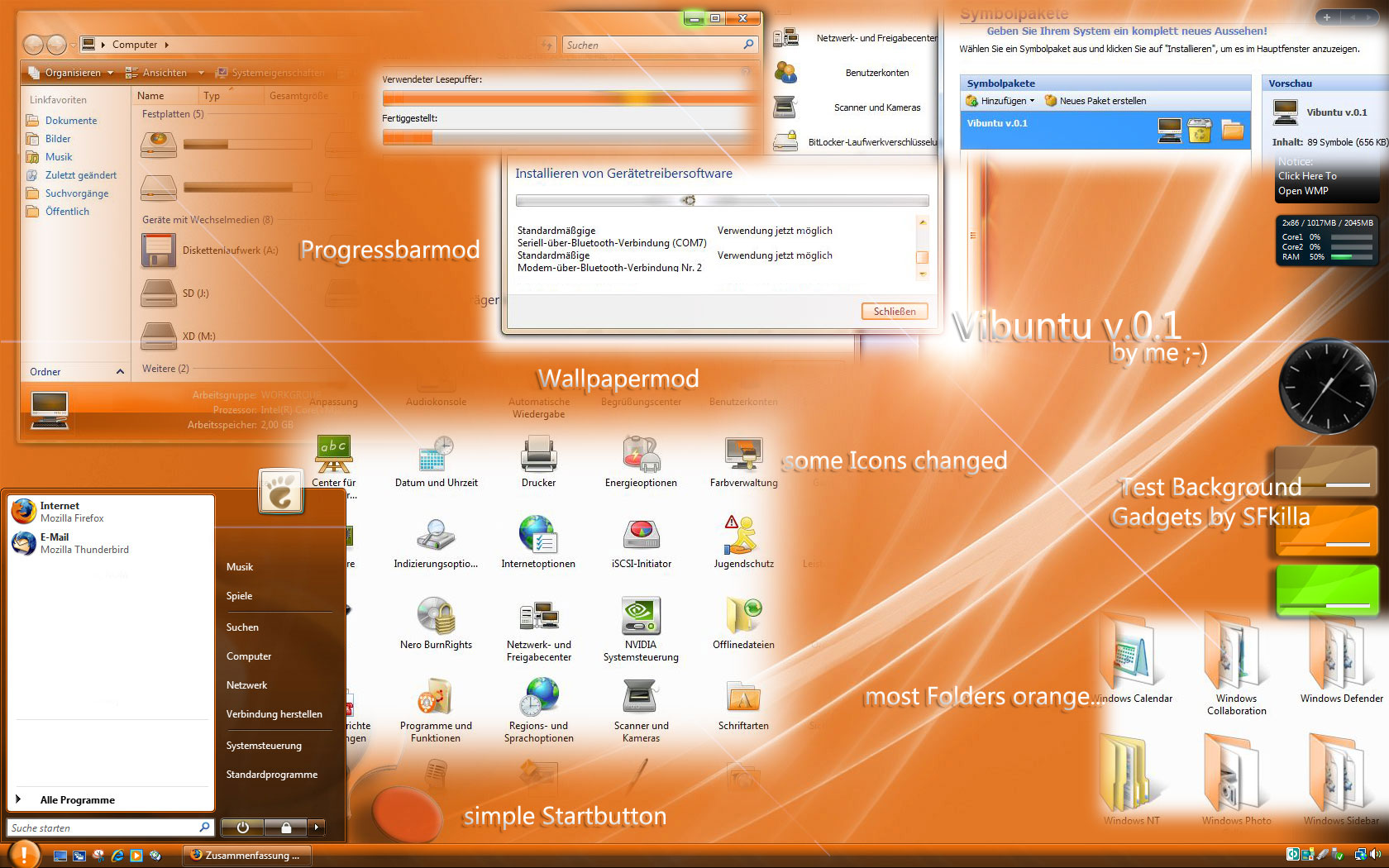This screenshot has height=868, width=1389.
Task: Click Notice Click Here To Open WMP gadget
Action: (x=1327, y=177)
